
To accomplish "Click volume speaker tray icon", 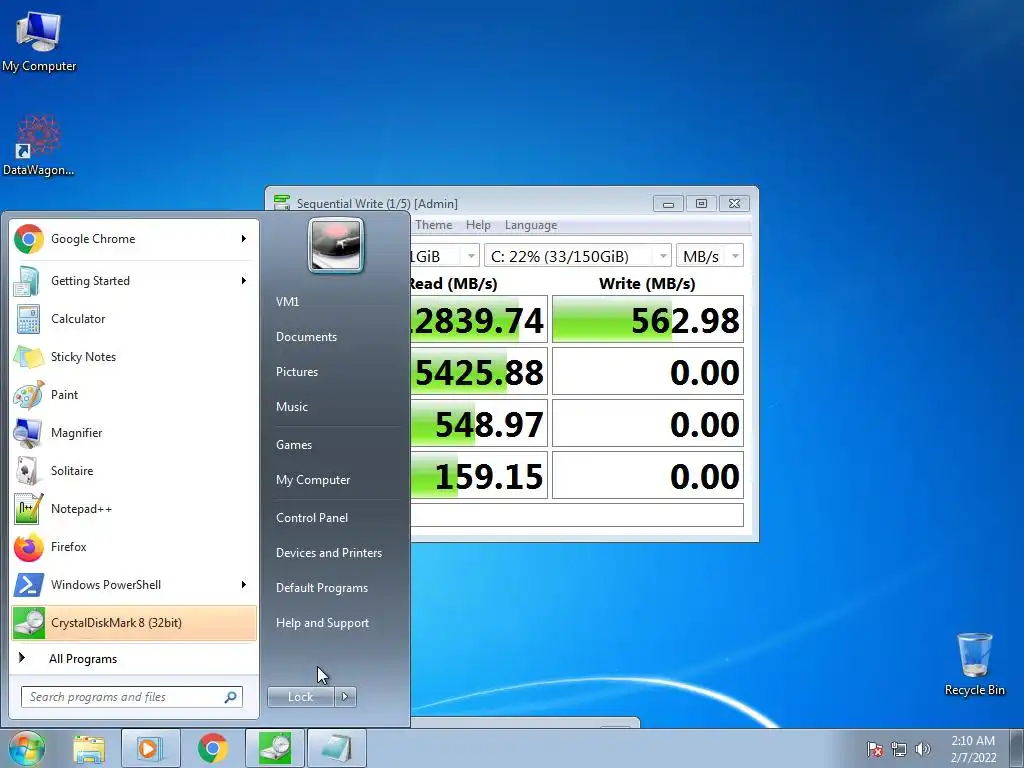I will [x=922, y=749].
